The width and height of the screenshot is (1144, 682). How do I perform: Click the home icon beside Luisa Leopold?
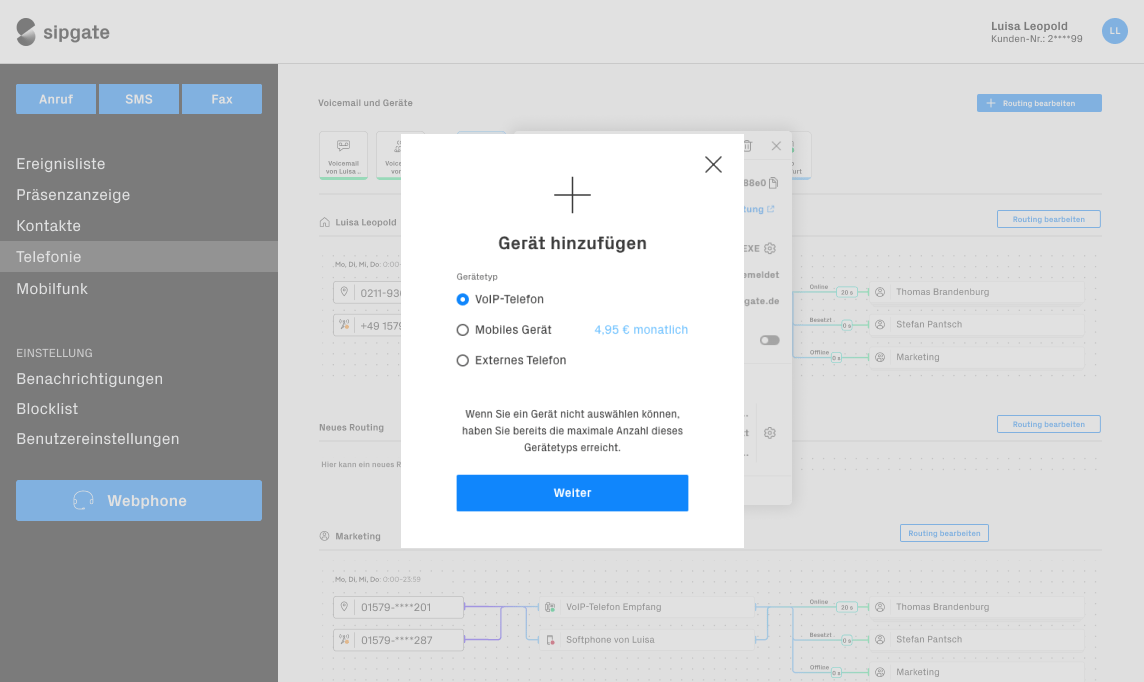[x=325, y=222]
